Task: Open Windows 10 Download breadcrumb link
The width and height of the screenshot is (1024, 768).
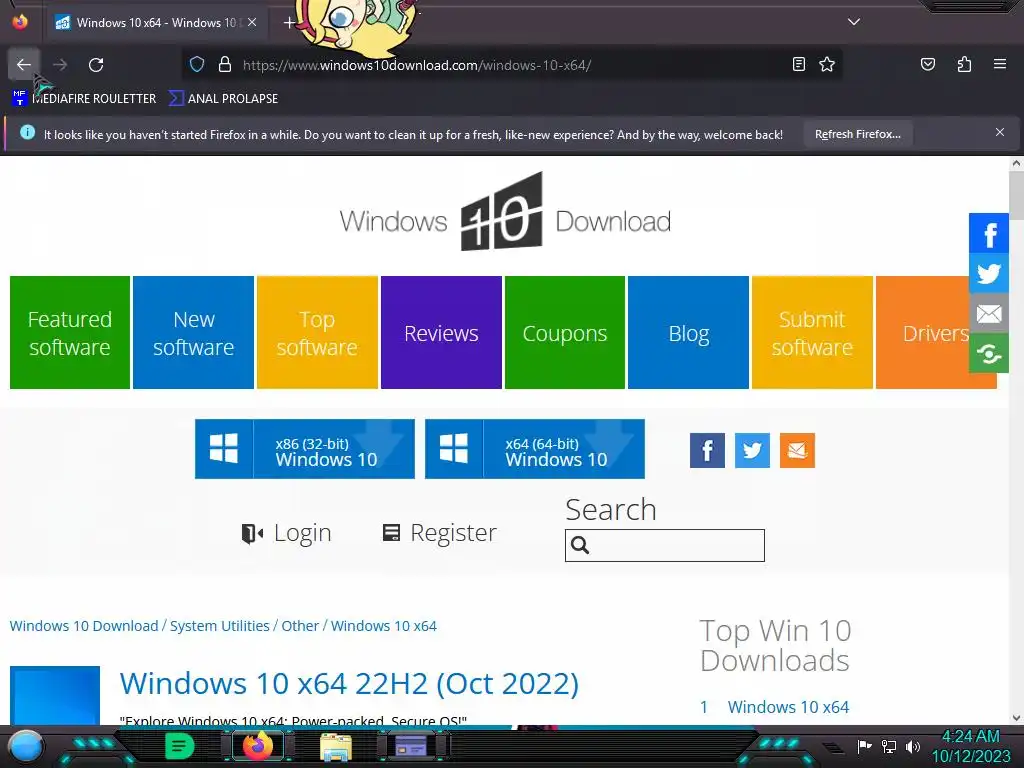Action: 84,626
